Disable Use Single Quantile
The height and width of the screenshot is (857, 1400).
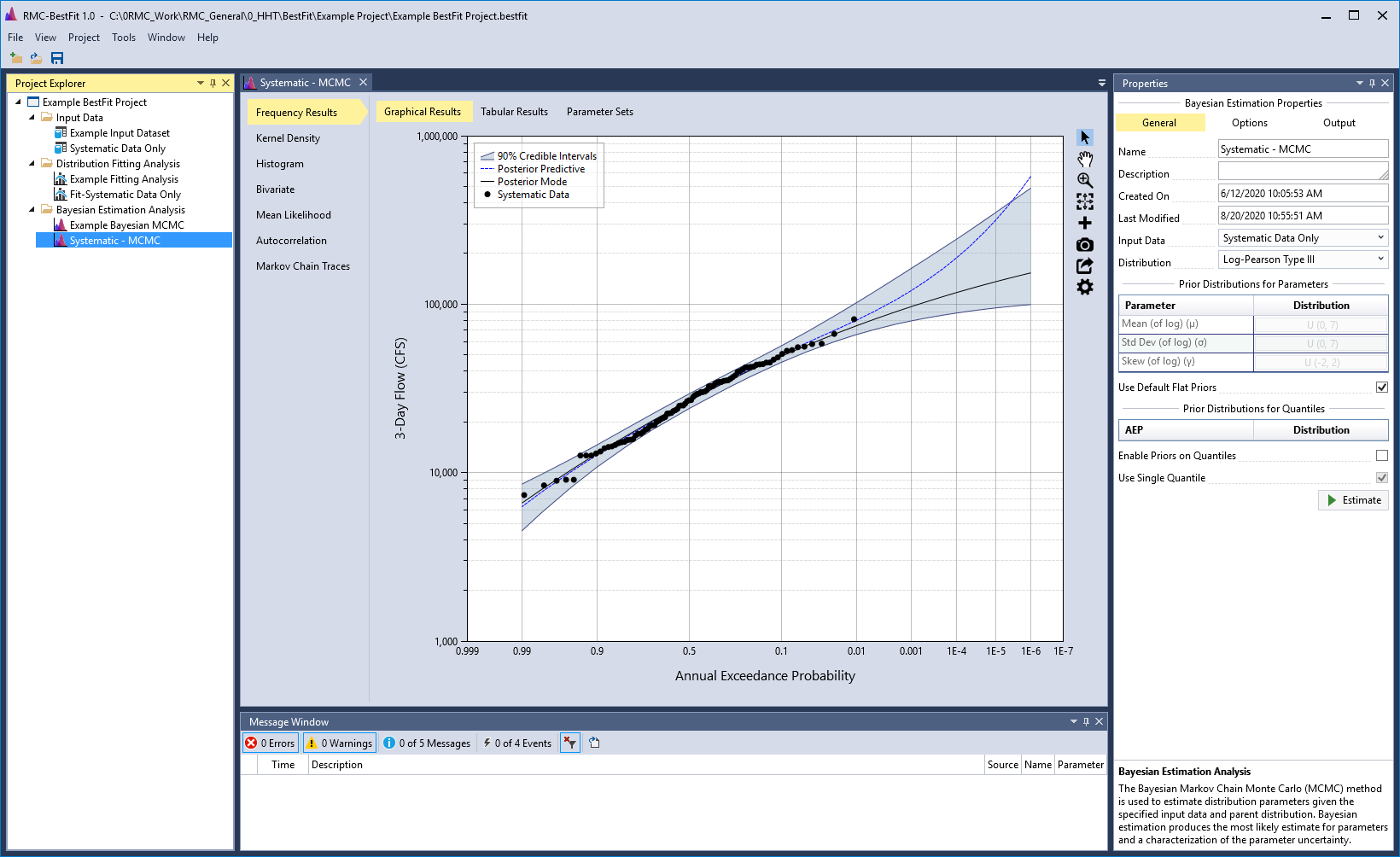(1381, 477)
